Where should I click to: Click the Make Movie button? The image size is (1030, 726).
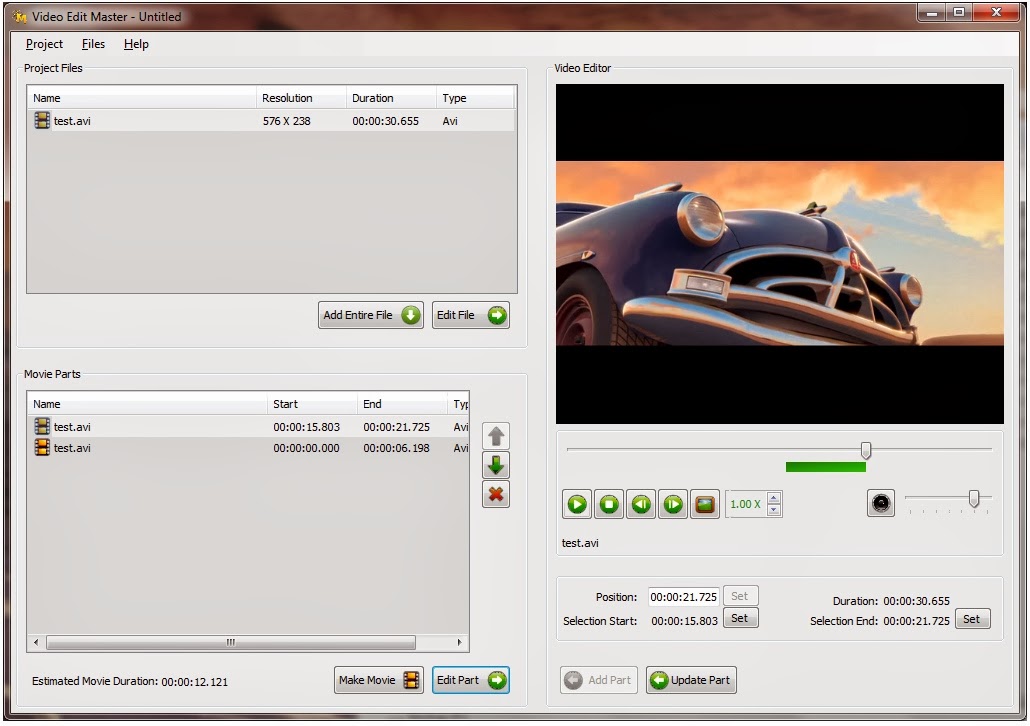pos(378,680)
